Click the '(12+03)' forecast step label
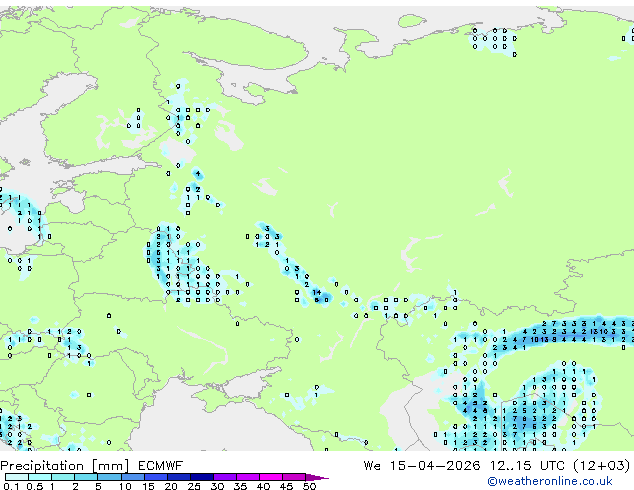This screenshot has height=490, width=634. pos(602,466)
